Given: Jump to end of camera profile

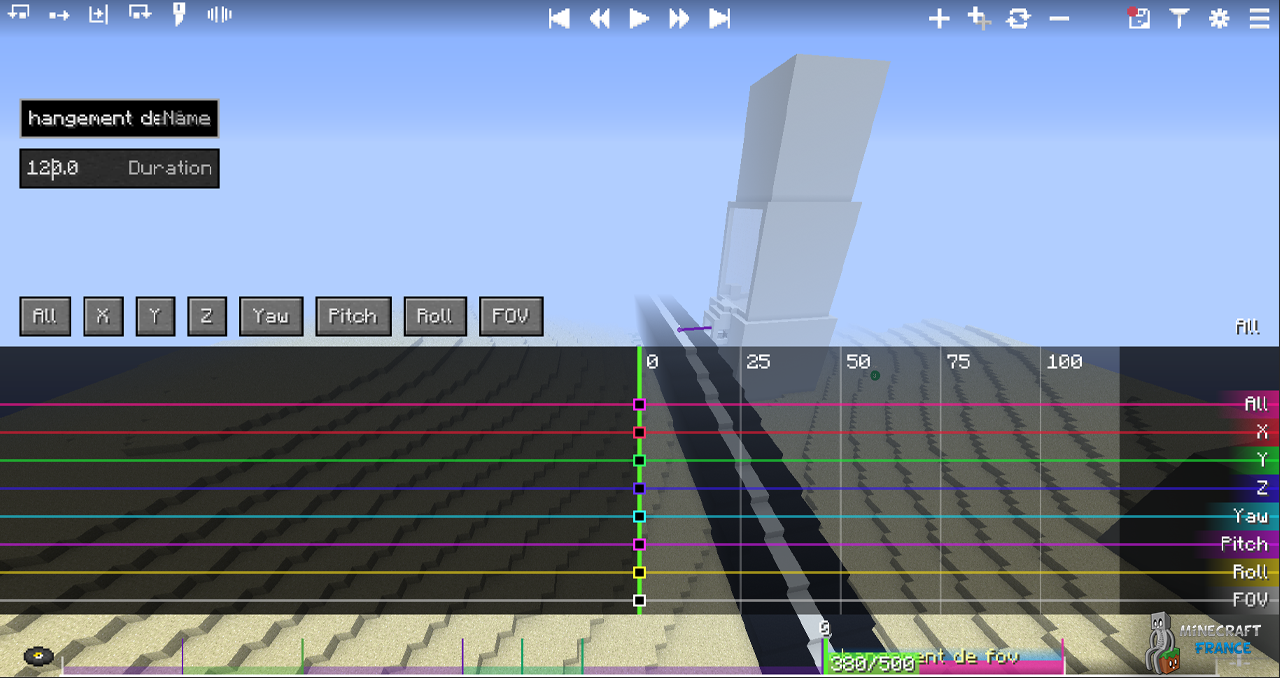Looking at the screenshot, I should point(719,18).
